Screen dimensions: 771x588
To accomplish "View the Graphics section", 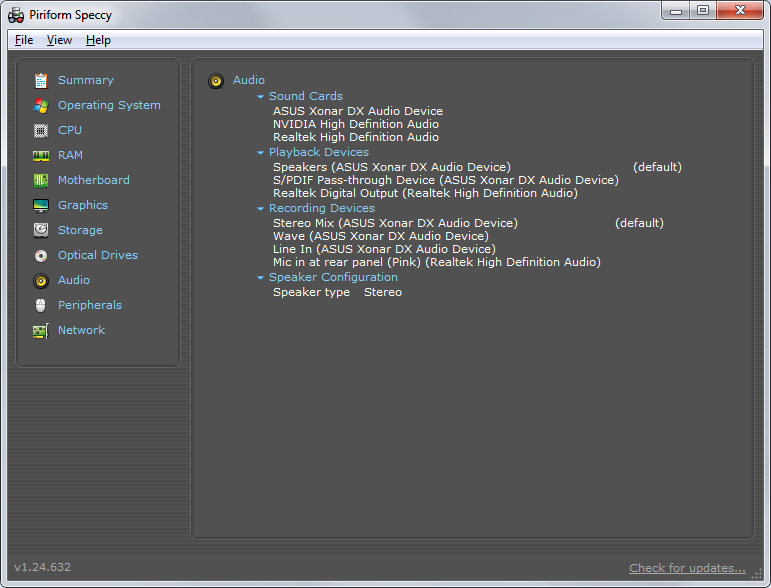I will (x=83, y=205).
